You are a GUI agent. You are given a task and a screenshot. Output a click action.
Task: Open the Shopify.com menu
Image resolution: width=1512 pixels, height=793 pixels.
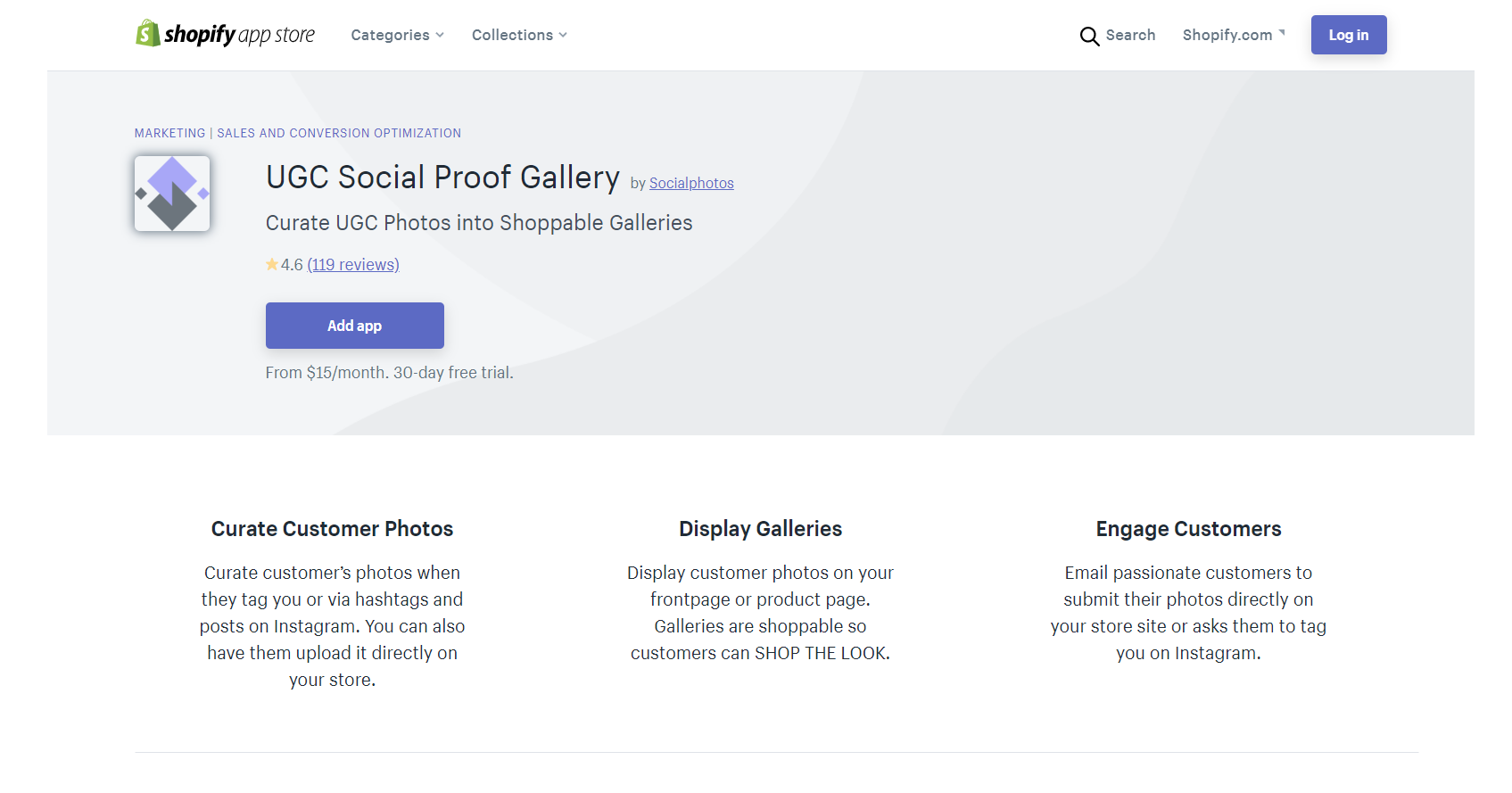1234,35
